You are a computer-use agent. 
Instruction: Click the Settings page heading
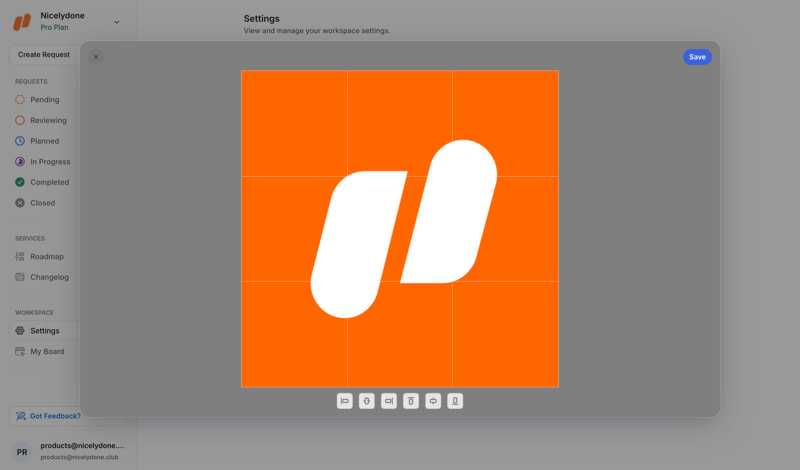pyautogui.click(x=262, y=18)
